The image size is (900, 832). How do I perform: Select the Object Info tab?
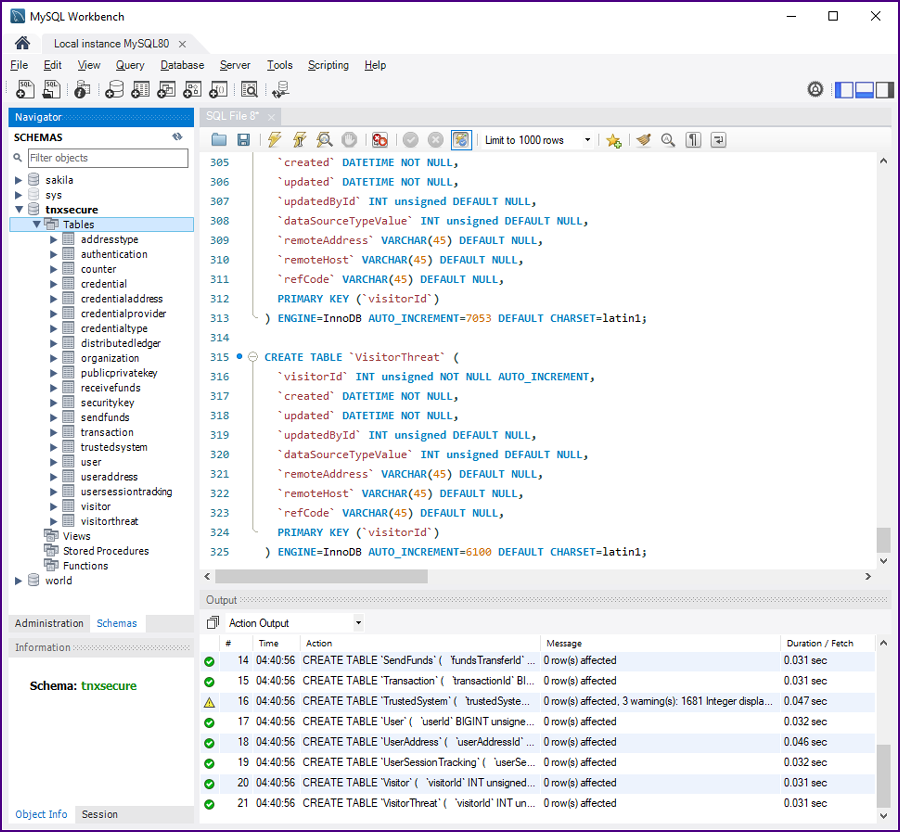coord(41,814)
